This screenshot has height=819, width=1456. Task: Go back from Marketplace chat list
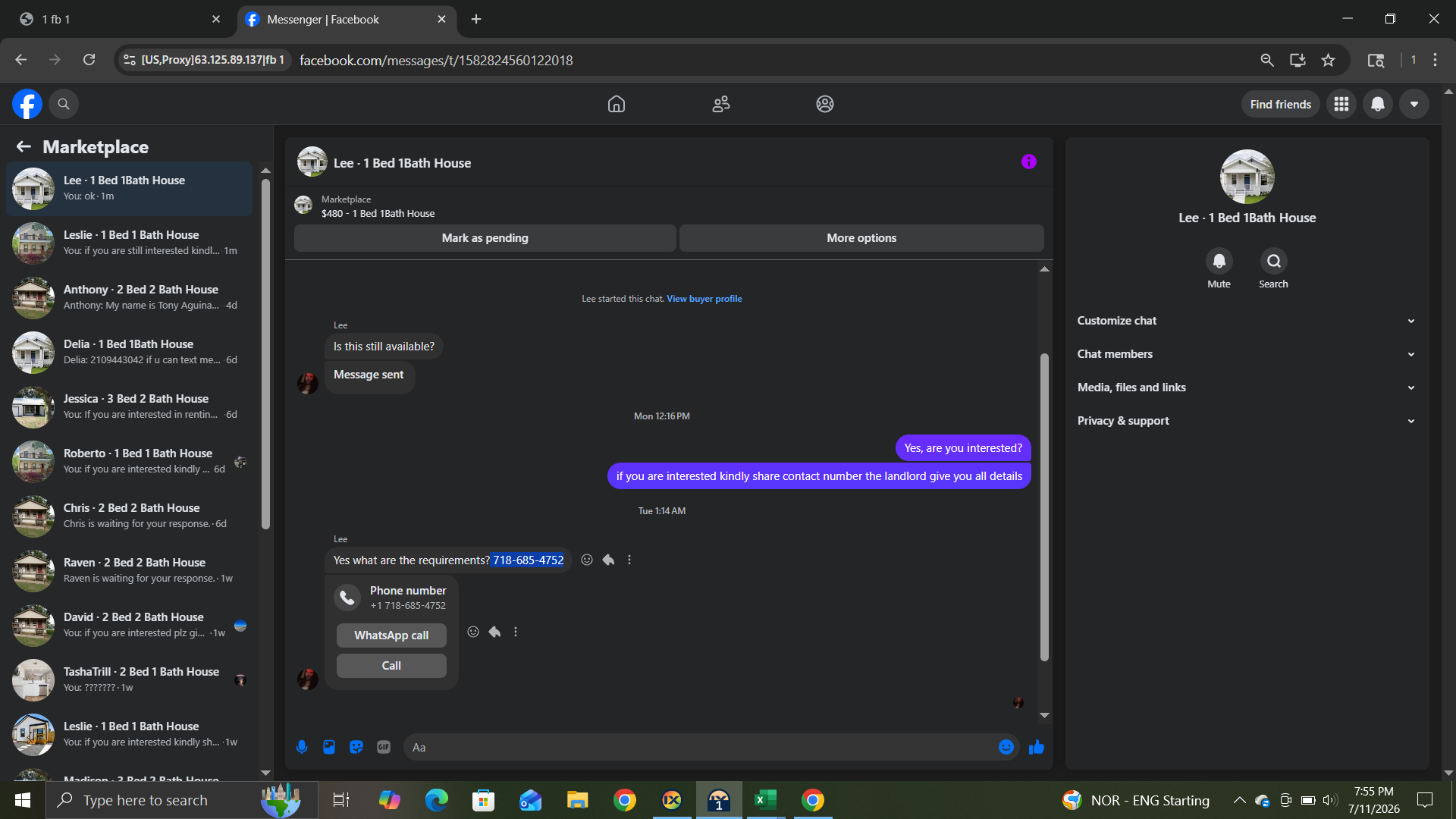pyautogui.click(x=24, y=146)
